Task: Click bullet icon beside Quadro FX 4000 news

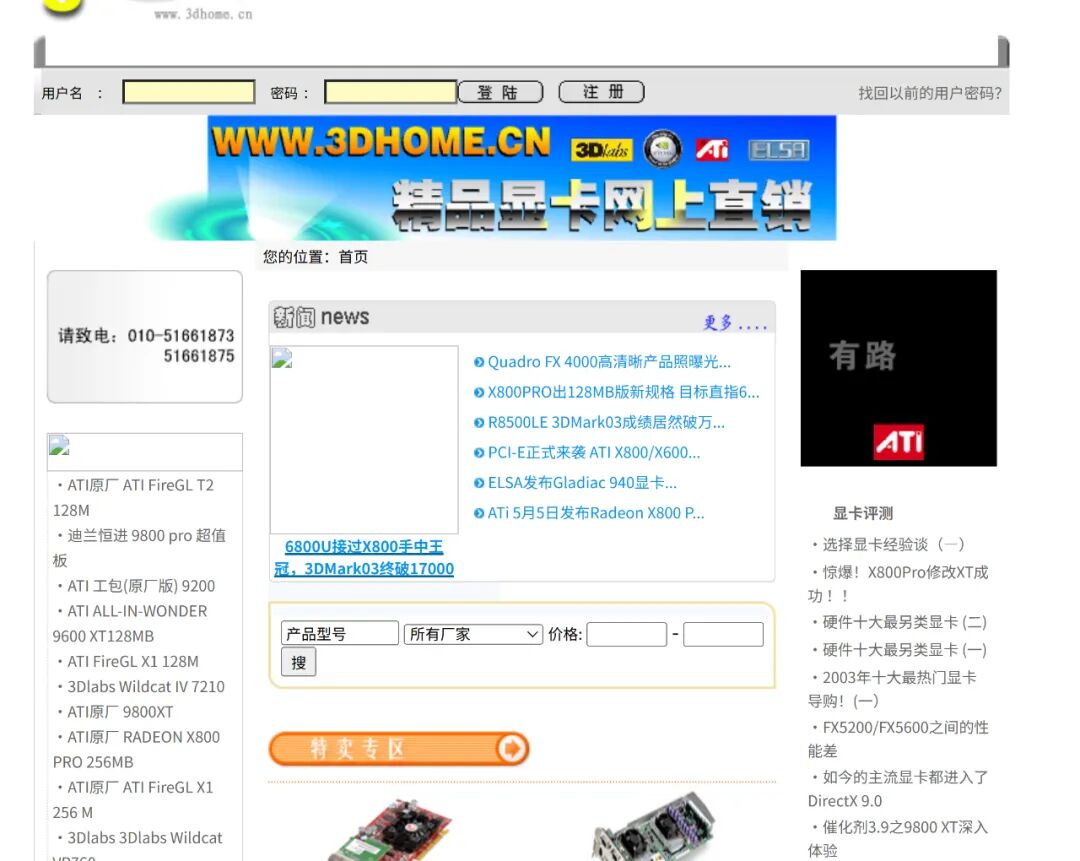Action: tap(479, 362)
